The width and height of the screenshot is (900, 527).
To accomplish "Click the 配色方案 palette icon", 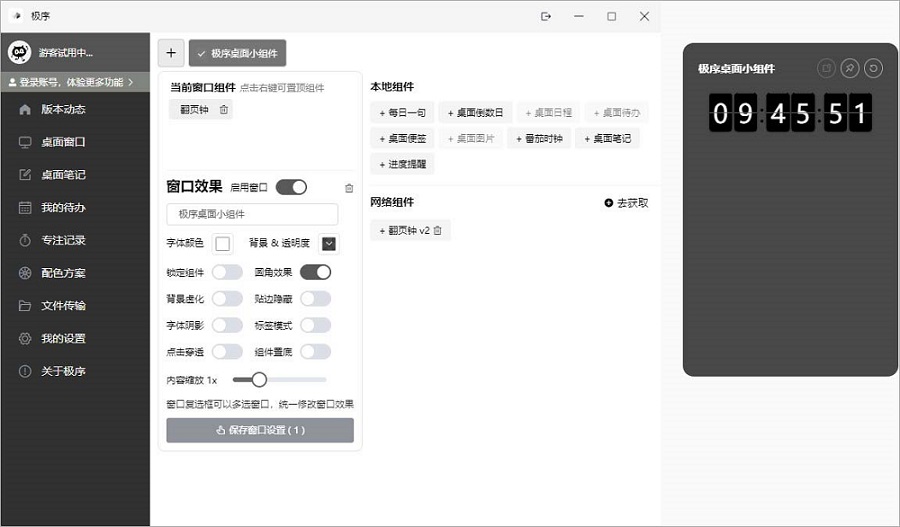I will click(25, 273).
